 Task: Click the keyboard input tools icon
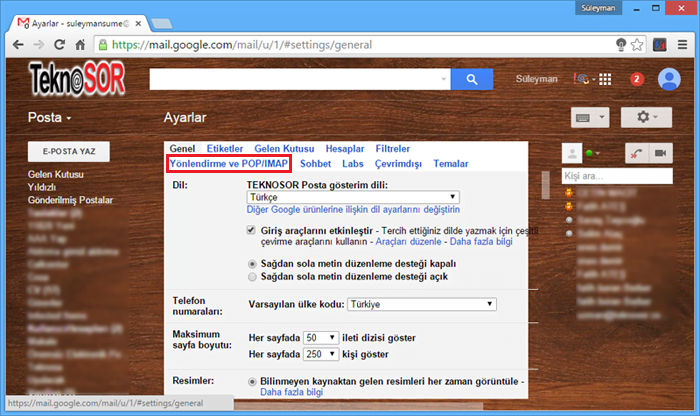583,118
